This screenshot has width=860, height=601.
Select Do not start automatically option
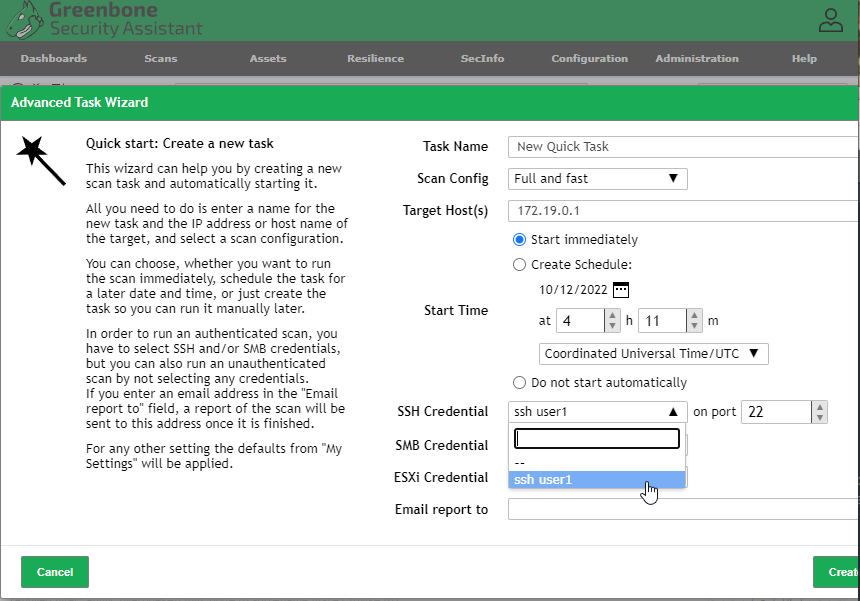519,383
